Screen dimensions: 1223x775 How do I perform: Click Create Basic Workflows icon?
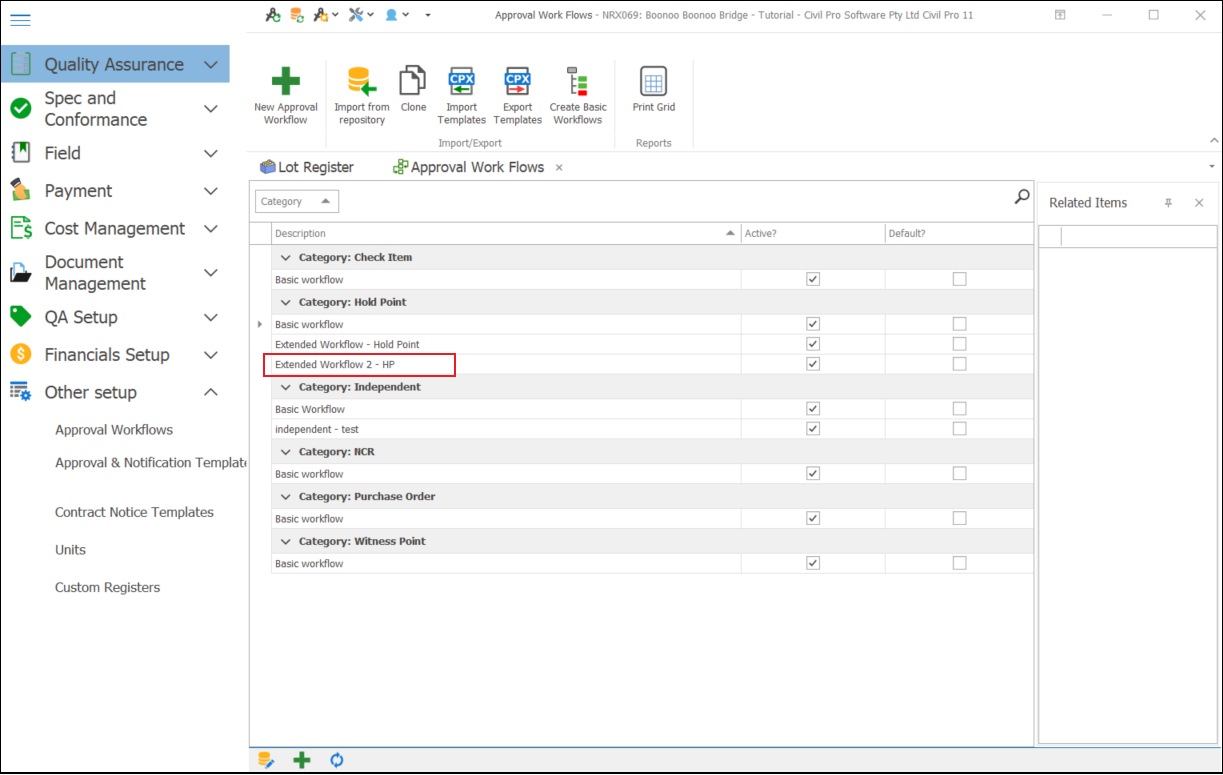point(577,82)
